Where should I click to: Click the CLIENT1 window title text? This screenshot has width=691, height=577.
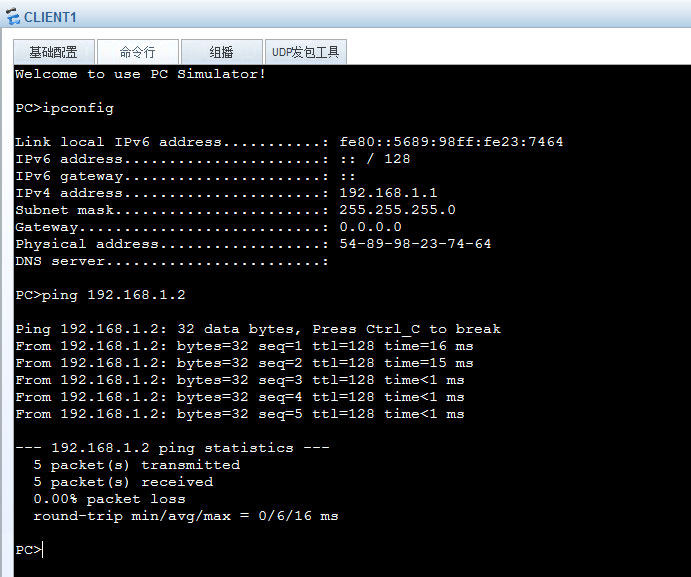[x=50, y=17]
